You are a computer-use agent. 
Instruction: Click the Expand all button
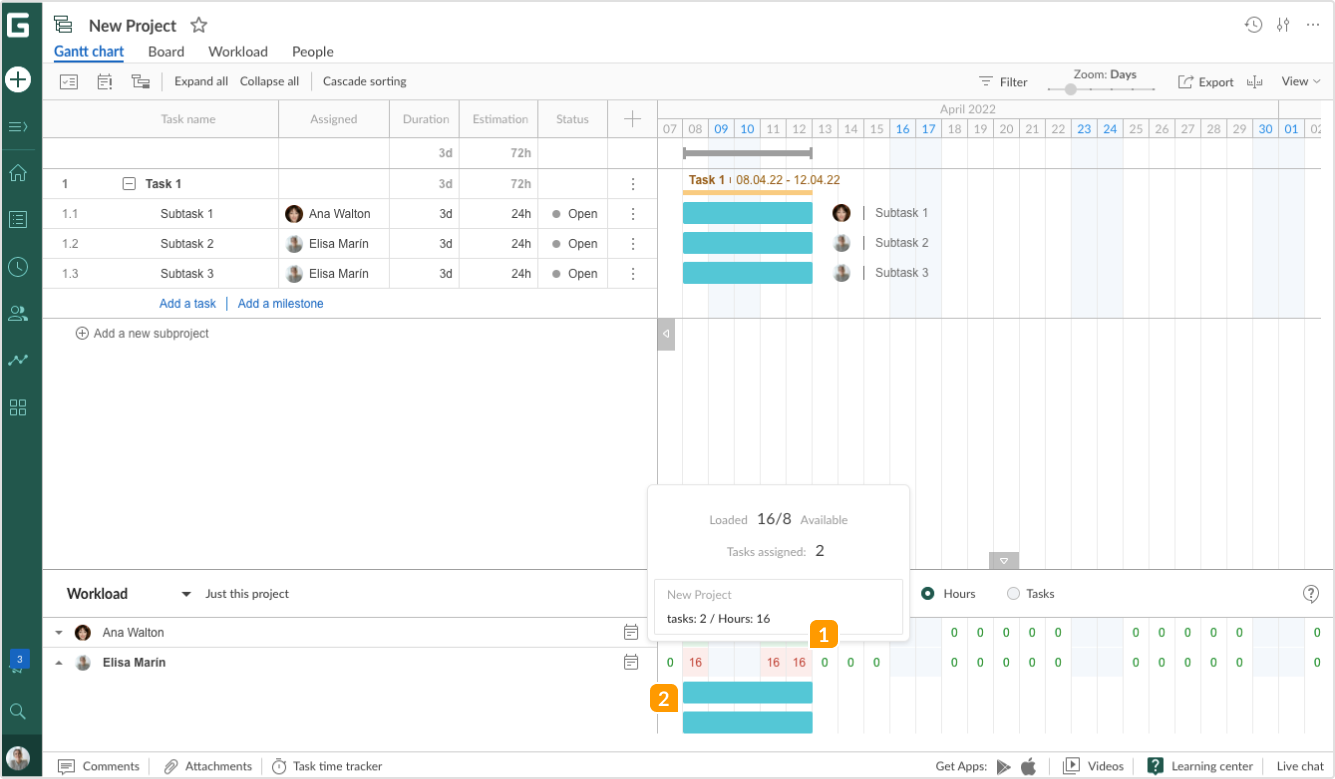(200, 81)
